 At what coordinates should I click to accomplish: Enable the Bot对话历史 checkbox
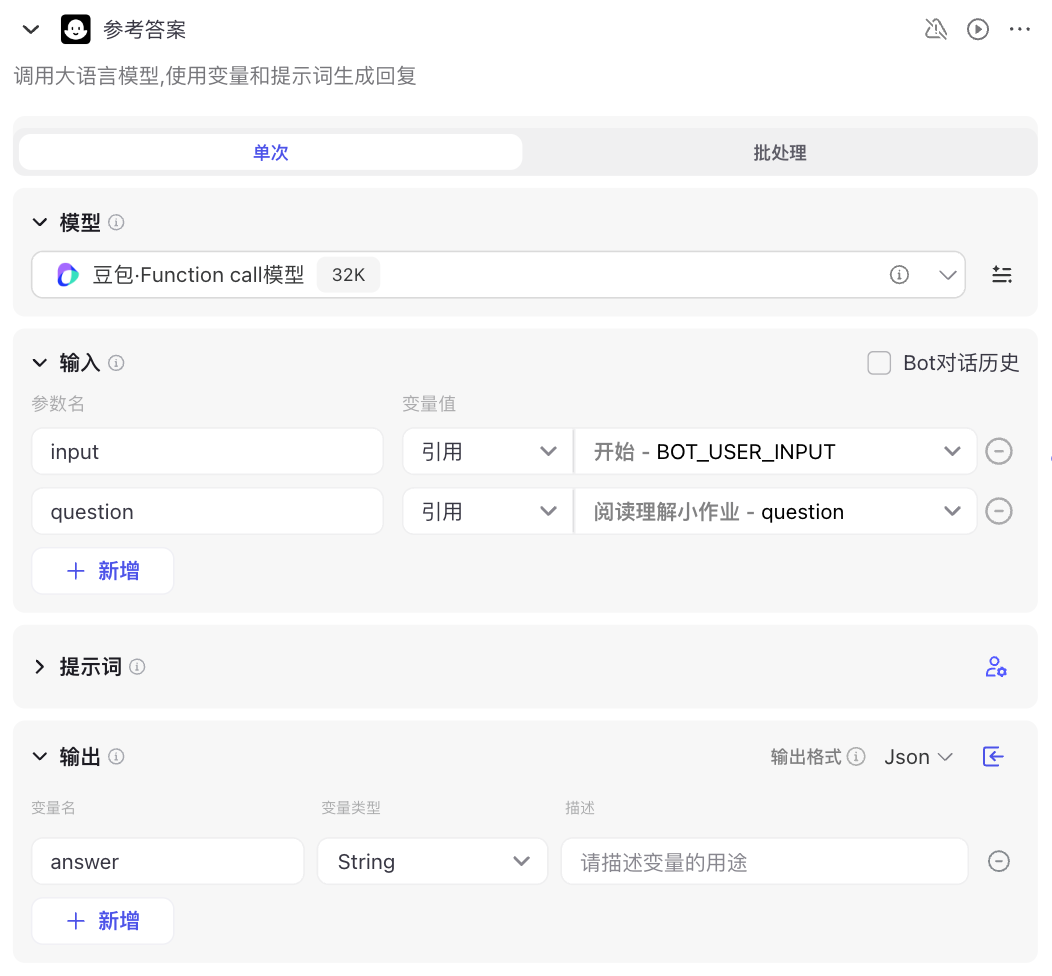click(x=879, y=363)
